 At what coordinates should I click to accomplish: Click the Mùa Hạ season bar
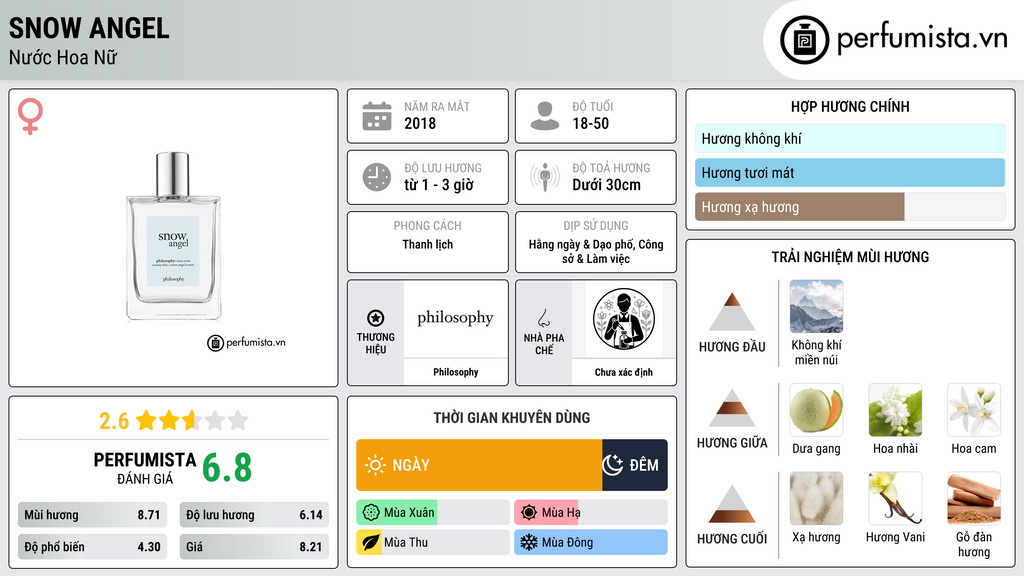(591, 513)
